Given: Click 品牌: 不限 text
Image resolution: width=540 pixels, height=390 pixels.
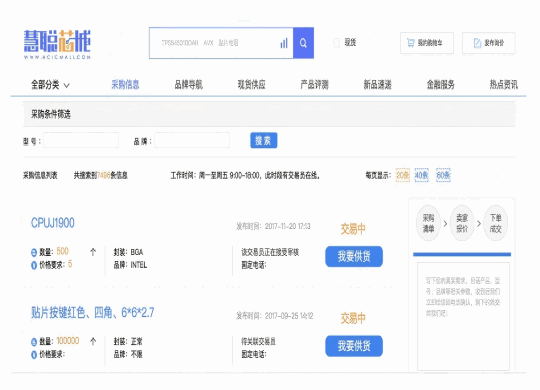Looking at the screenshot, I should [128, 354].
